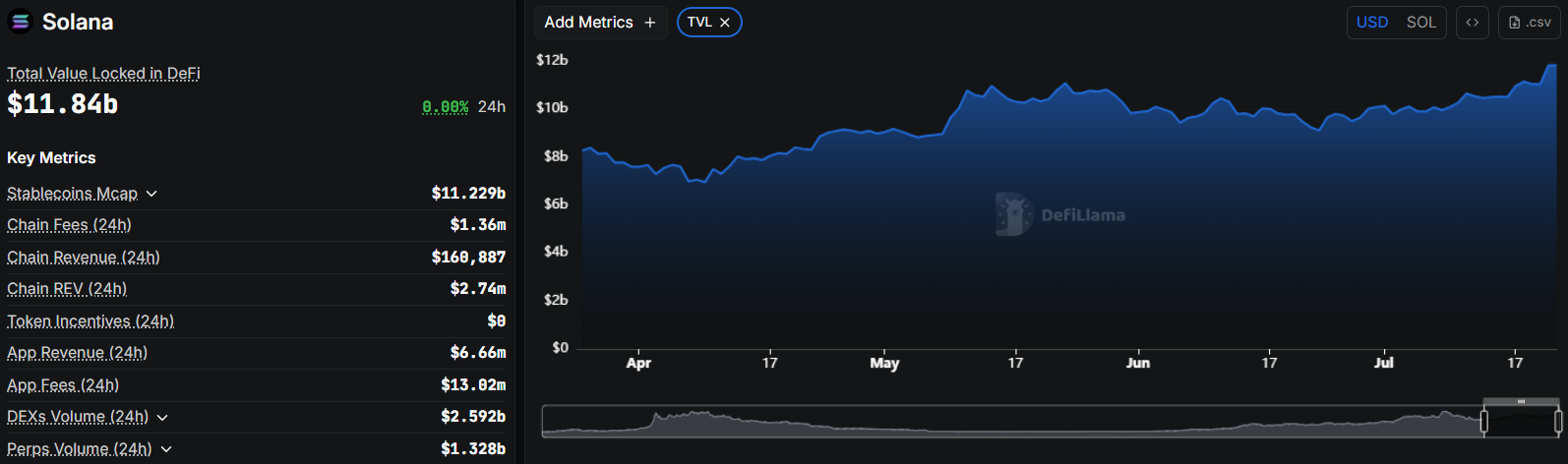Click the plus icon in Add Metrics
This screenshot has height=464, width=1568.
pyautogui.click(x=649, y=23)
